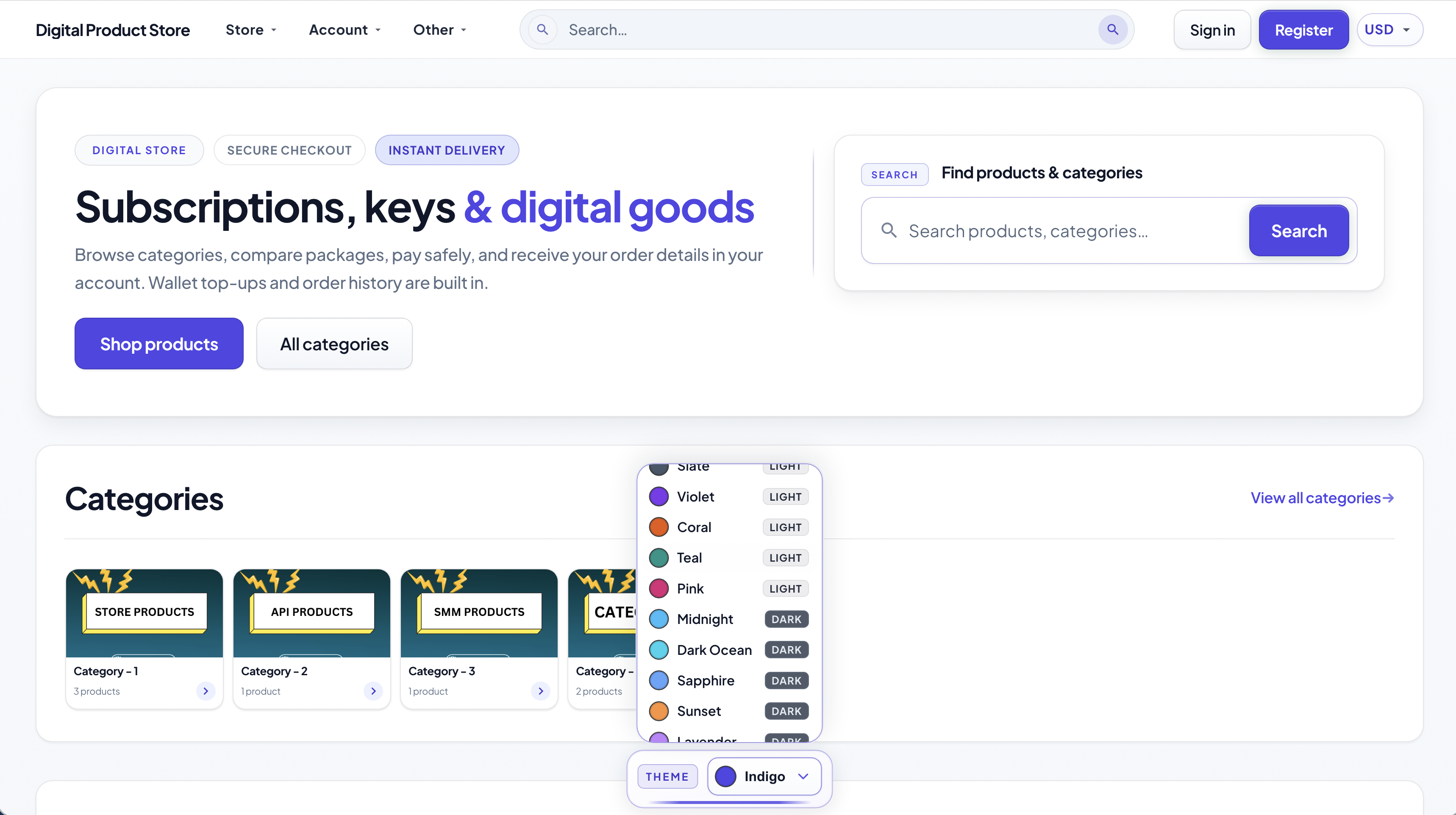Select the Sunset dark theme option
This screenshot has width=1456, height=815.
point(729,711)
